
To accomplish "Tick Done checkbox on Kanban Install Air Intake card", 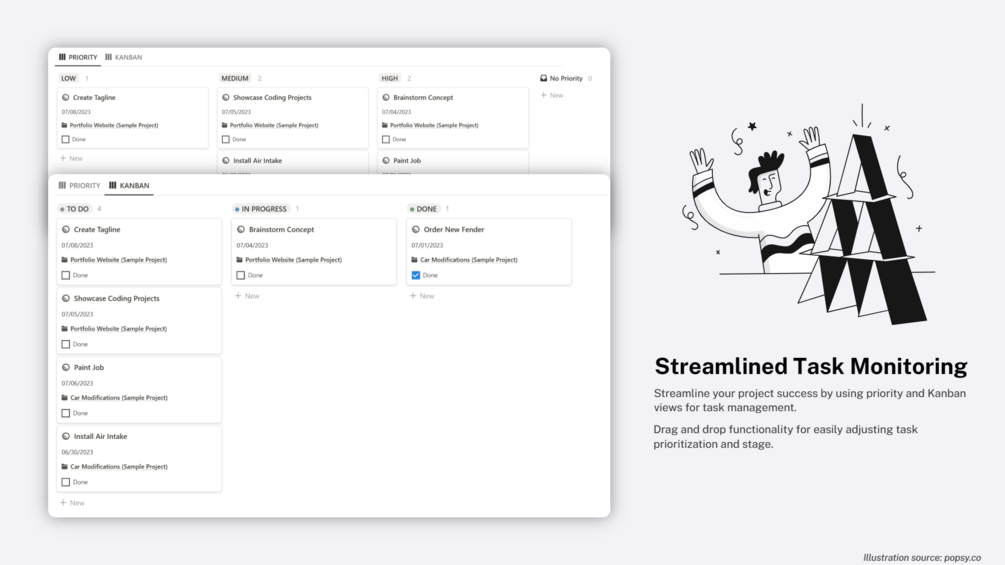I will (65, 482).
